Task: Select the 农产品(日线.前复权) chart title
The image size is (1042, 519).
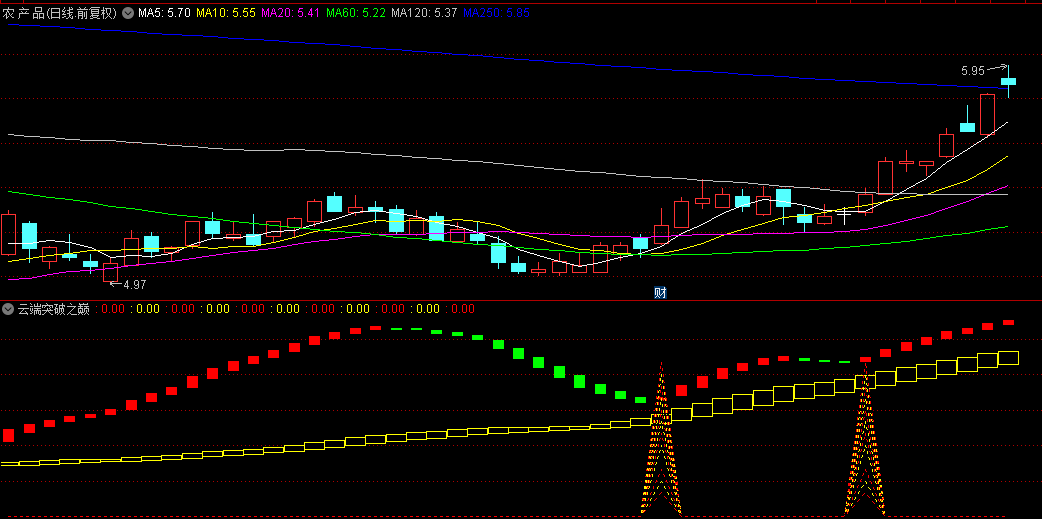Action: (x=62, y=13)
